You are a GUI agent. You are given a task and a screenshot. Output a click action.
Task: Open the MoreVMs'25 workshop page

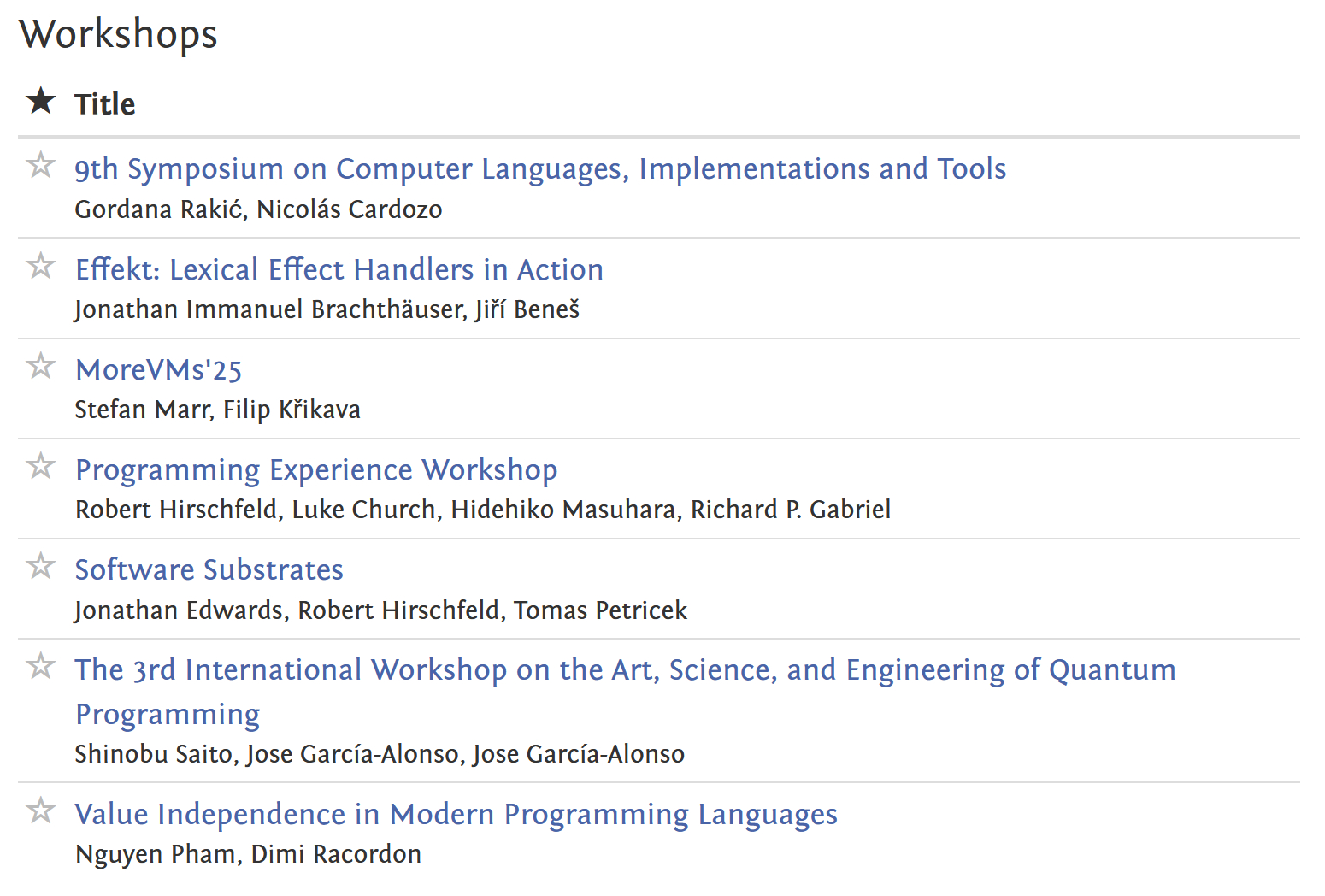tap(159, 369)
